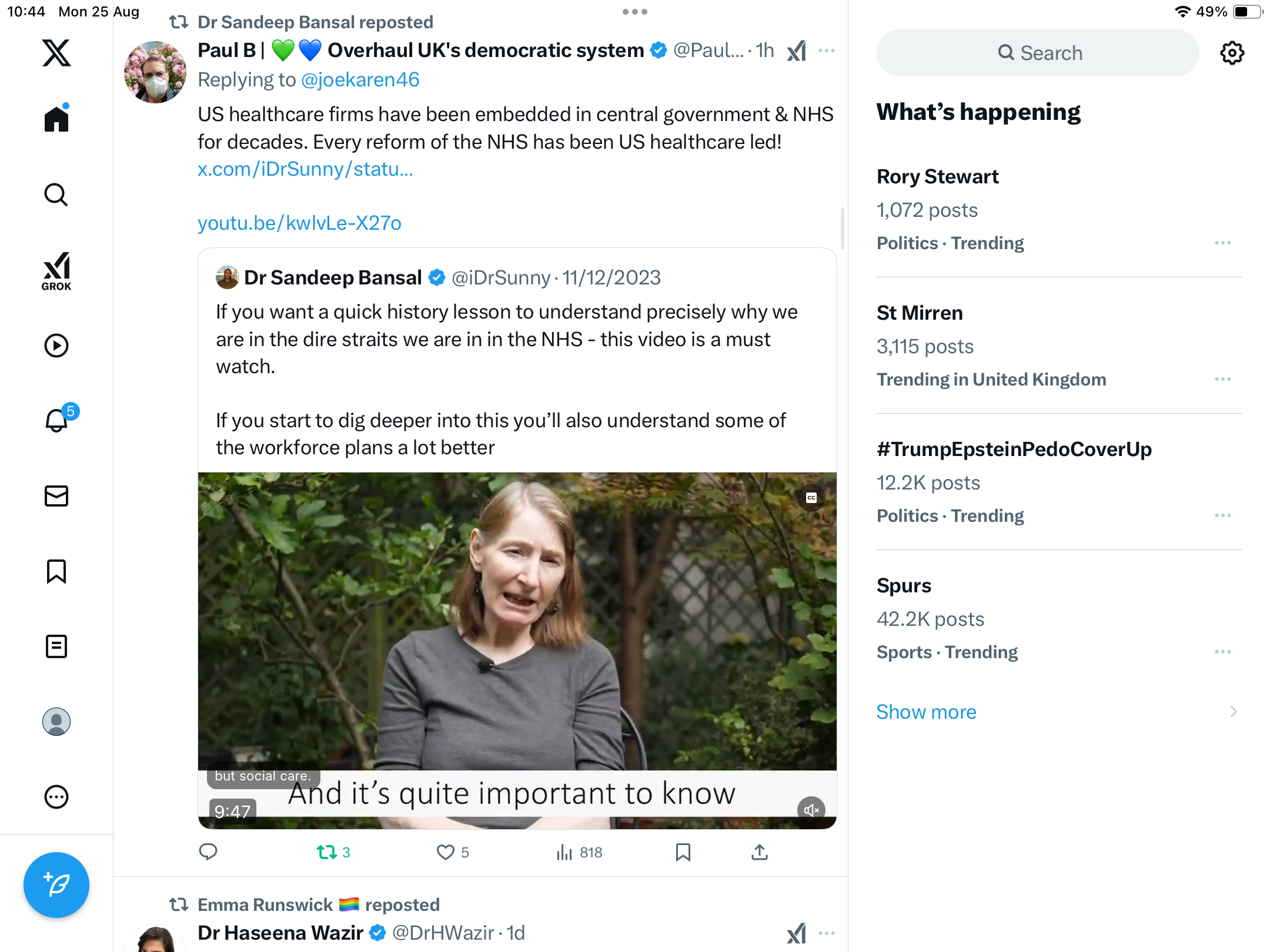The width and height of the screenshot is (1270, 952).
Task: Unmute the video with speaker icon
Action: pyautogui.click(x=811, y=810)
